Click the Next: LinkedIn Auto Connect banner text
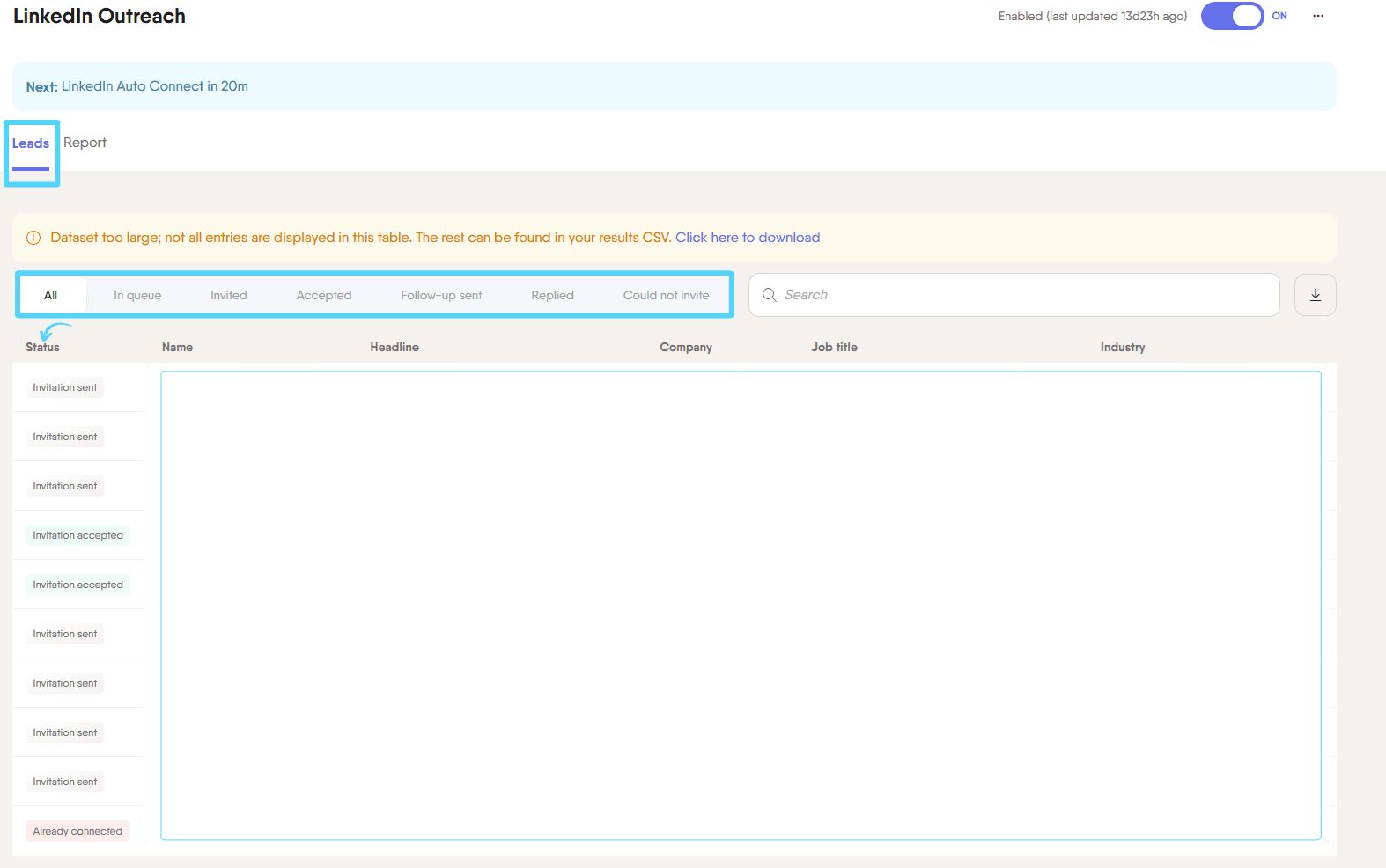Screen dimensions: 1386x868 [x=137, y=86]
